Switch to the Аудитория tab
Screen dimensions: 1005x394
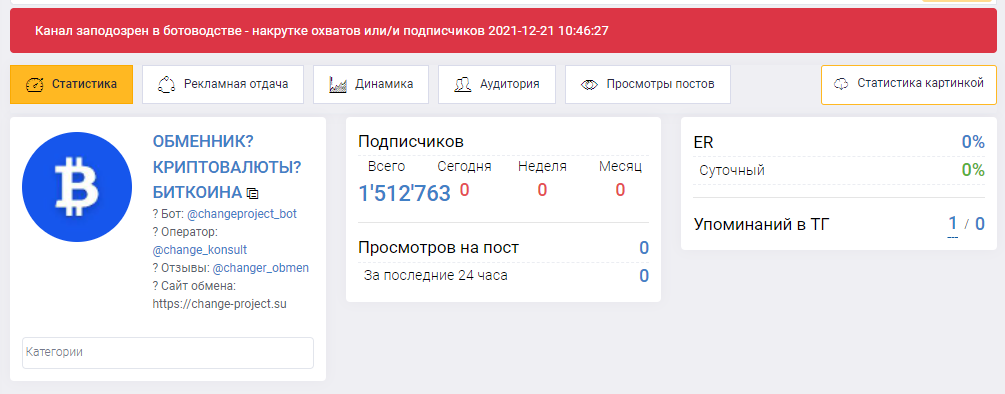(497, 84)
